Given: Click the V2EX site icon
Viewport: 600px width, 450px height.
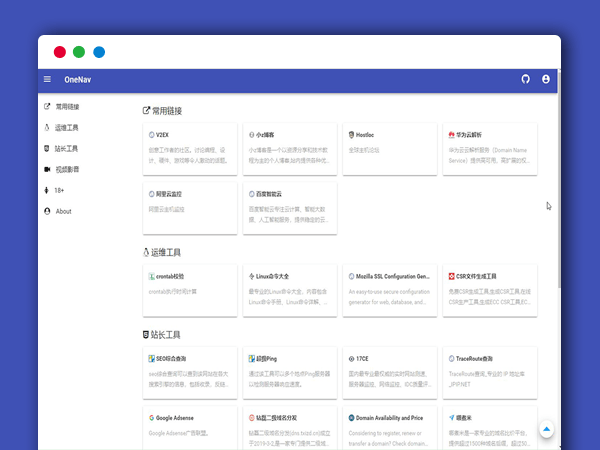Looking at the screenshot, I should [151, 134].
